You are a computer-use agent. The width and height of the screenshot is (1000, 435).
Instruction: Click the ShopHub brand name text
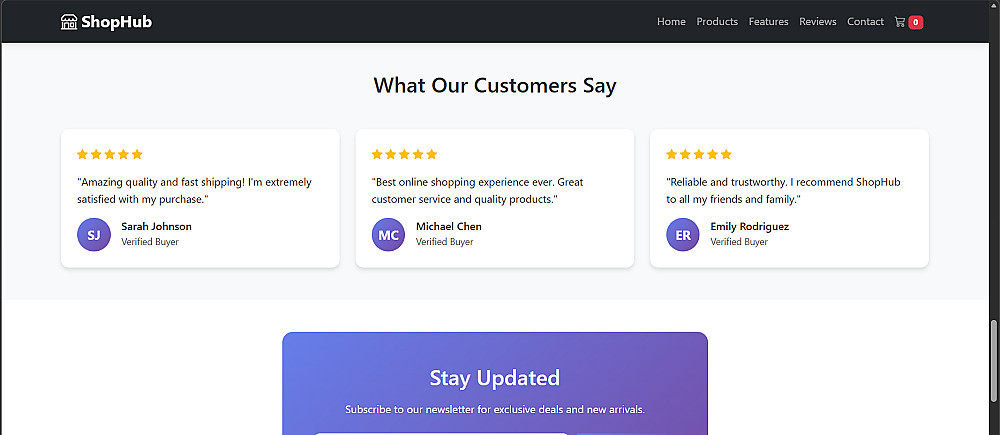(x=117, y=22)
